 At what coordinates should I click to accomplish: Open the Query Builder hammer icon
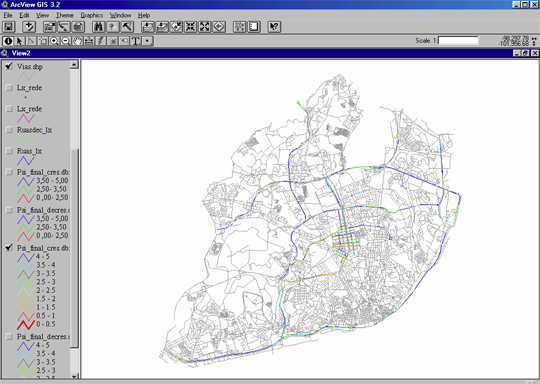click(x=127, y=27)
